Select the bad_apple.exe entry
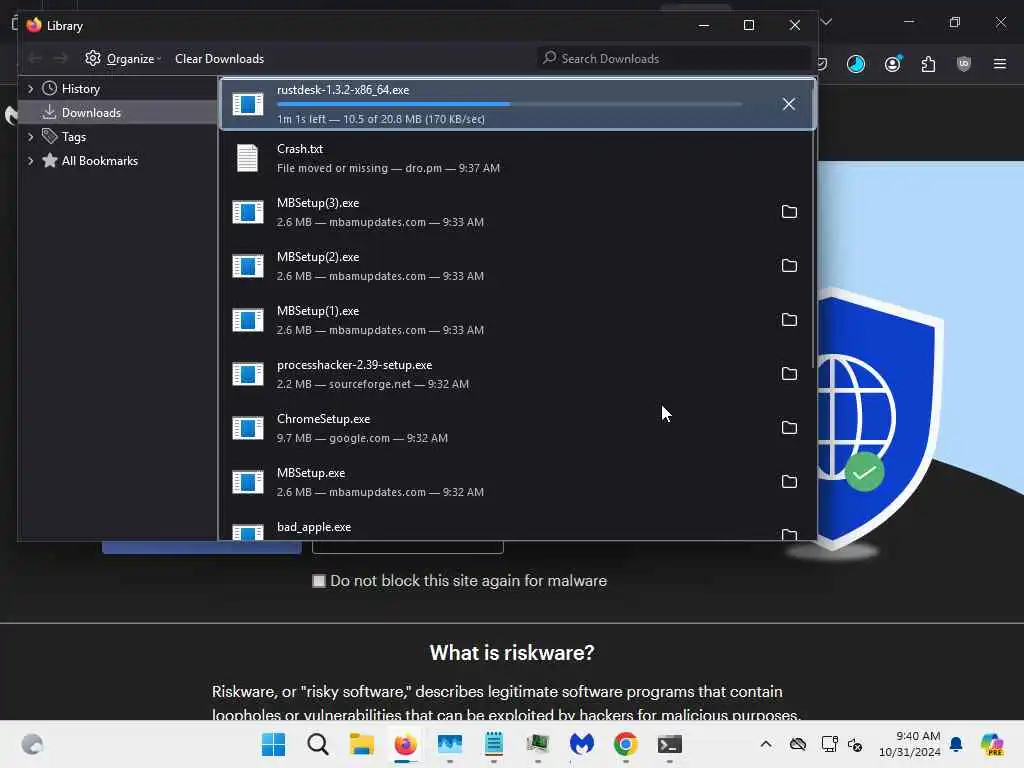The width and height of the screenshot is (1024, 768). click(x=517, y=530)
